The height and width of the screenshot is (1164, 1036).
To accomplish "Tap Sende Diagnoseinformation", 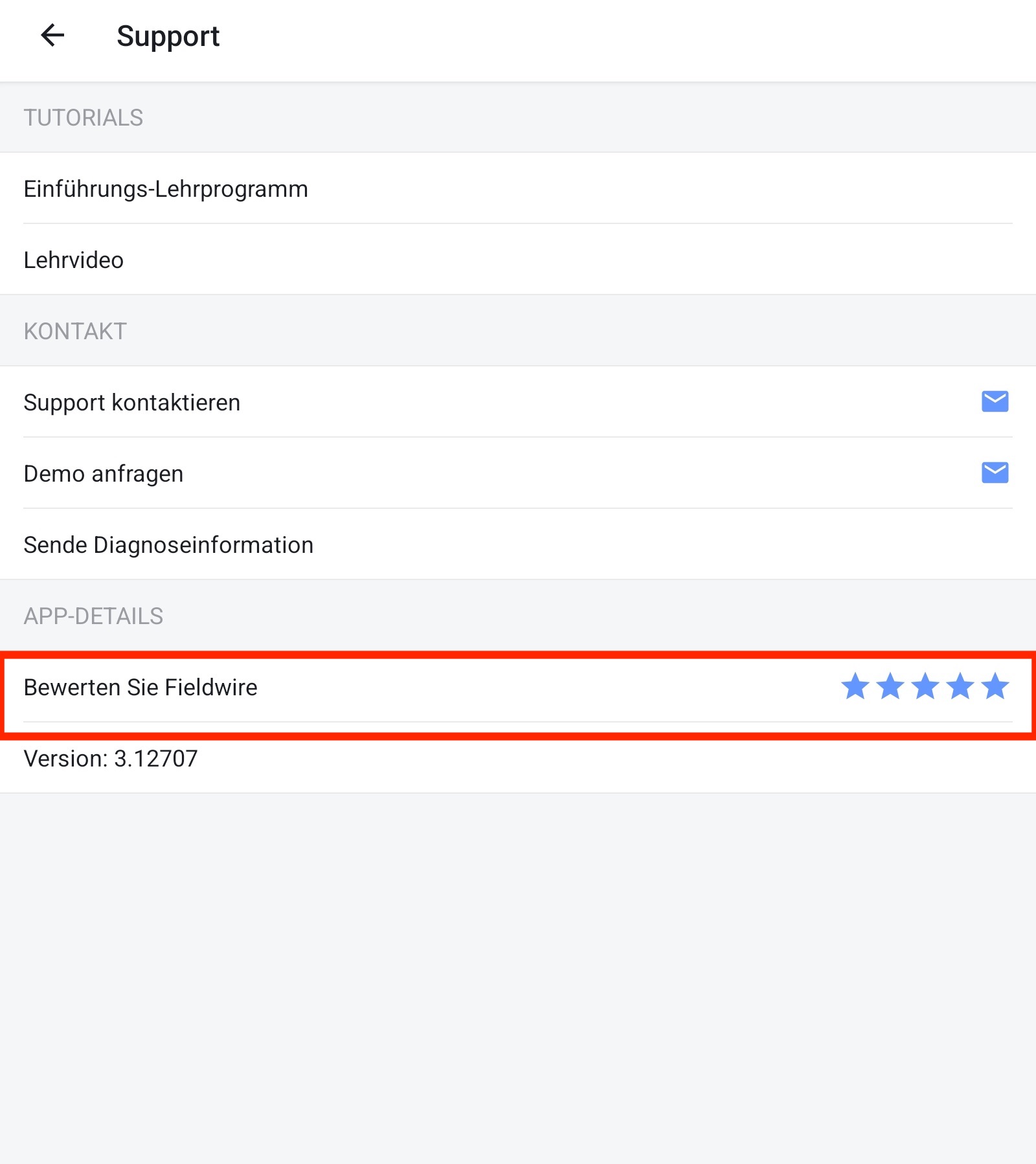I will point(518,544).
